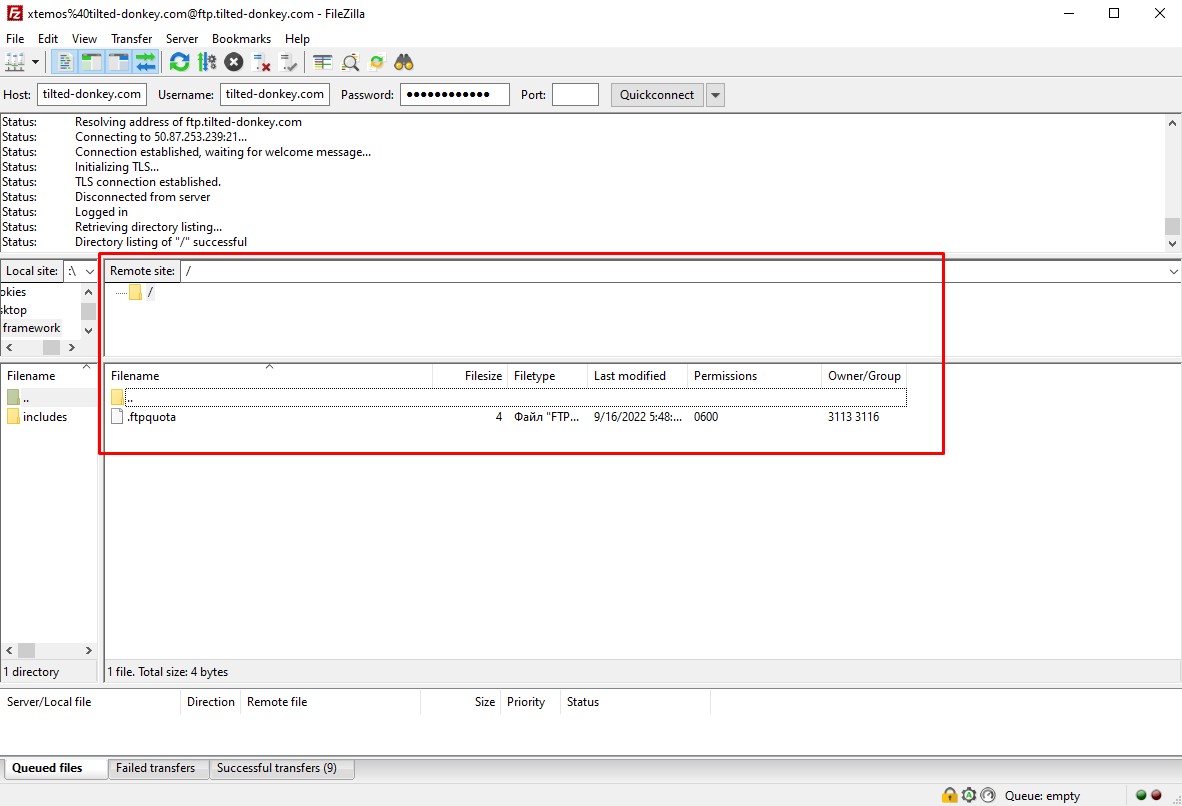Click the Username input field
The width and height of the screenshot is (1182, 806).
(274, 94)
